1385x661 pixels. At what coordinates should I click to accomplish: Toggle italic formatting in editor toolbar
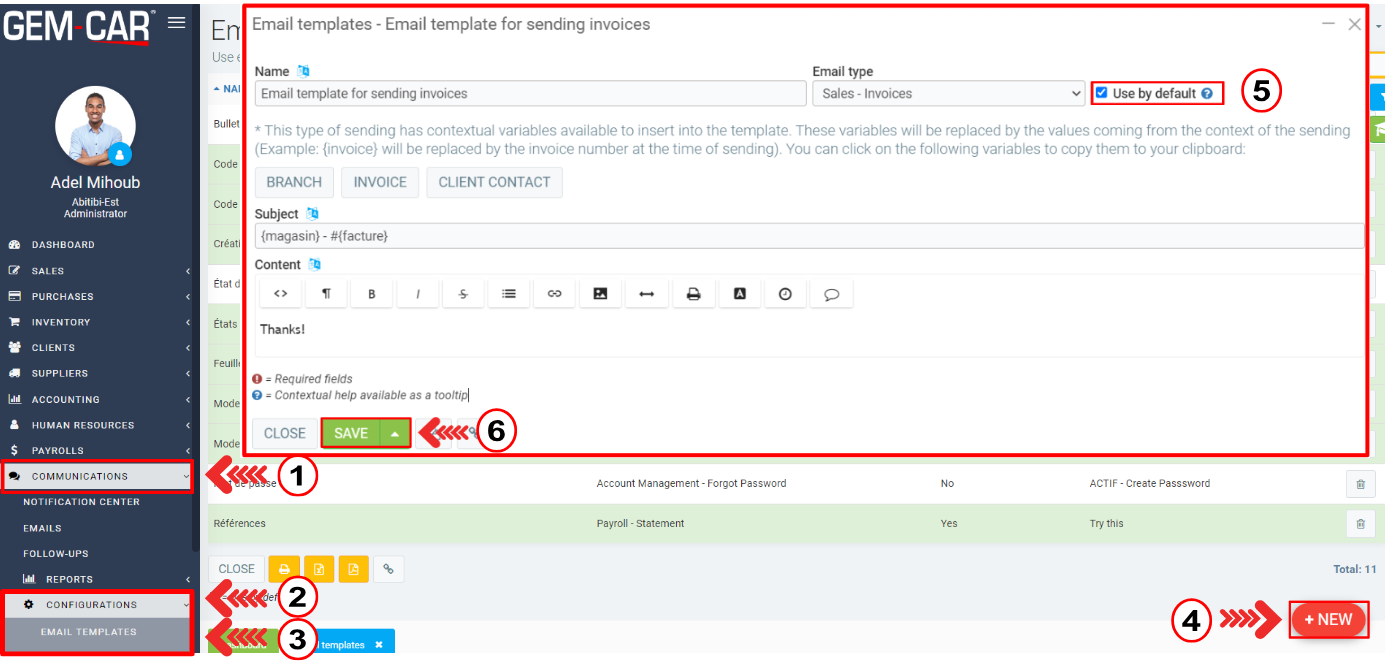[x=418, y=294]
